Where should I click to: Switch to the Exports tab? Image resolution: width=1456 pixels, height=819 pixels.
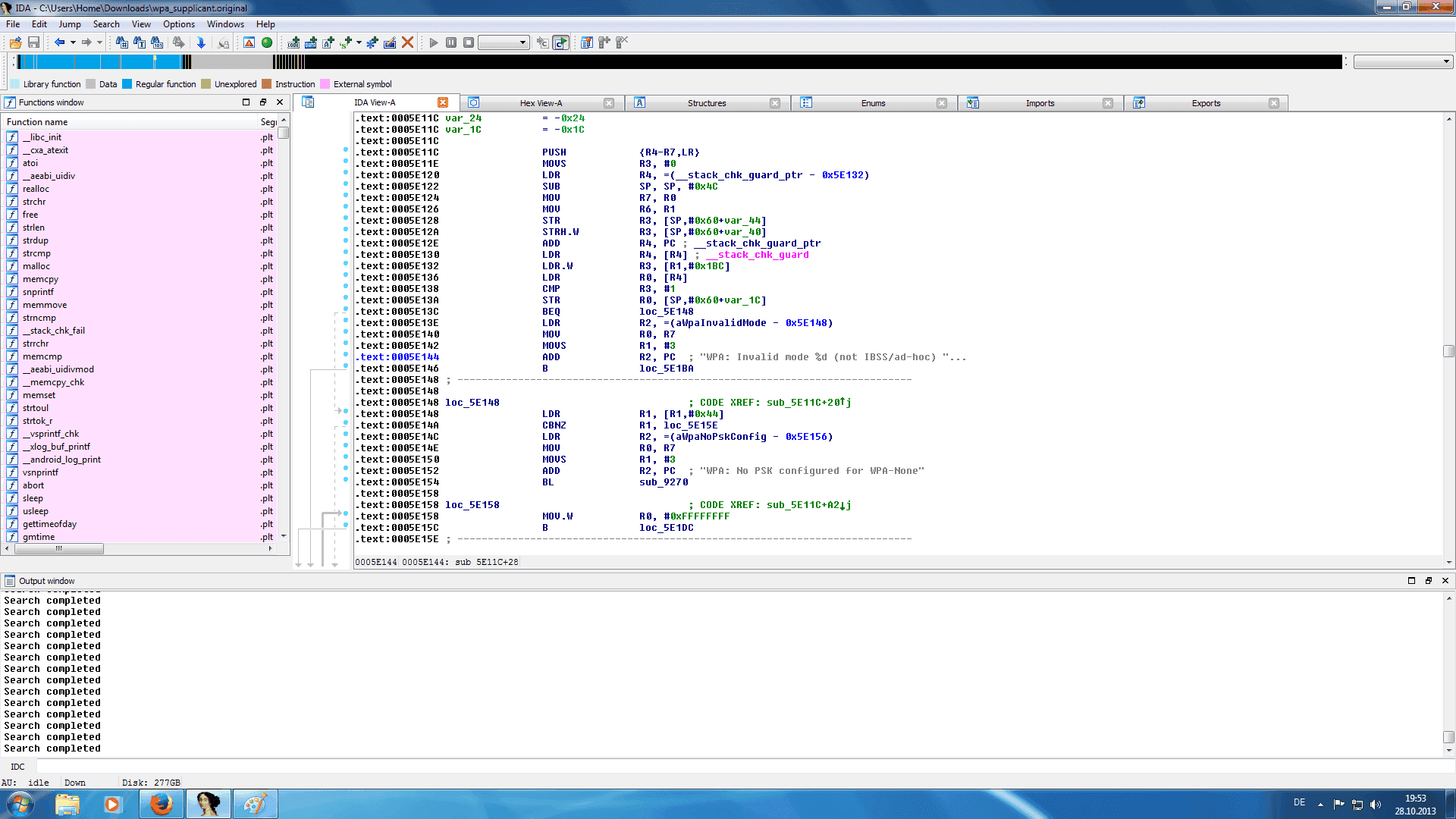tap(1206, 103)
